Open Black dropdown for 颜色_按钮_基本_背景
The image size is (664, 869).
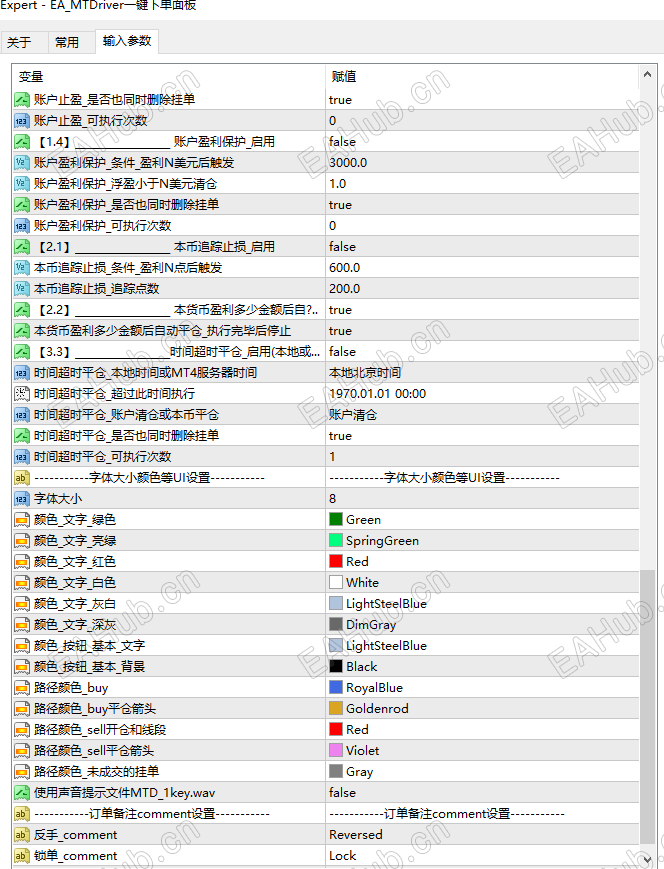(x=482, y=667)
